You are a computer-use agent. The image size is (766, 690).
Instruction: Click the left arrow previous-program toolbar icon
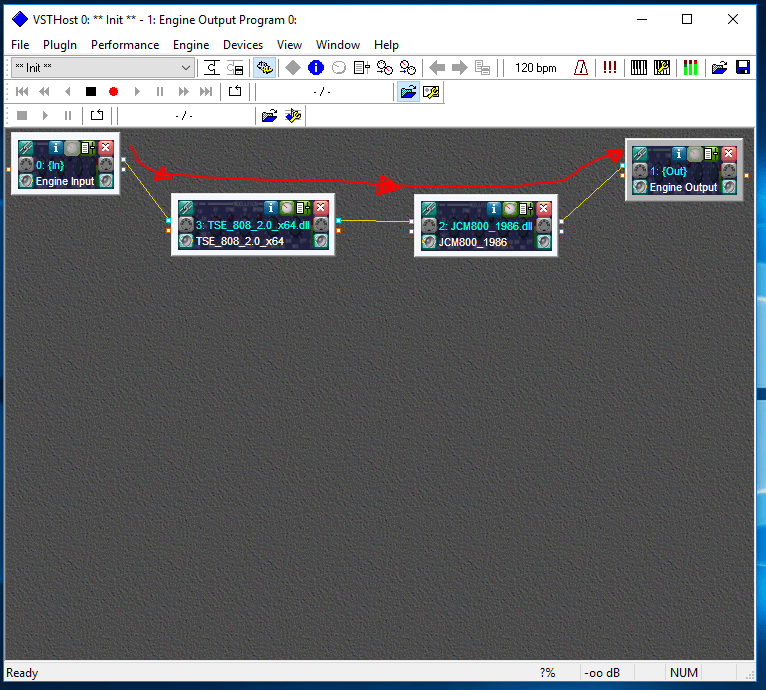[437, 67]
